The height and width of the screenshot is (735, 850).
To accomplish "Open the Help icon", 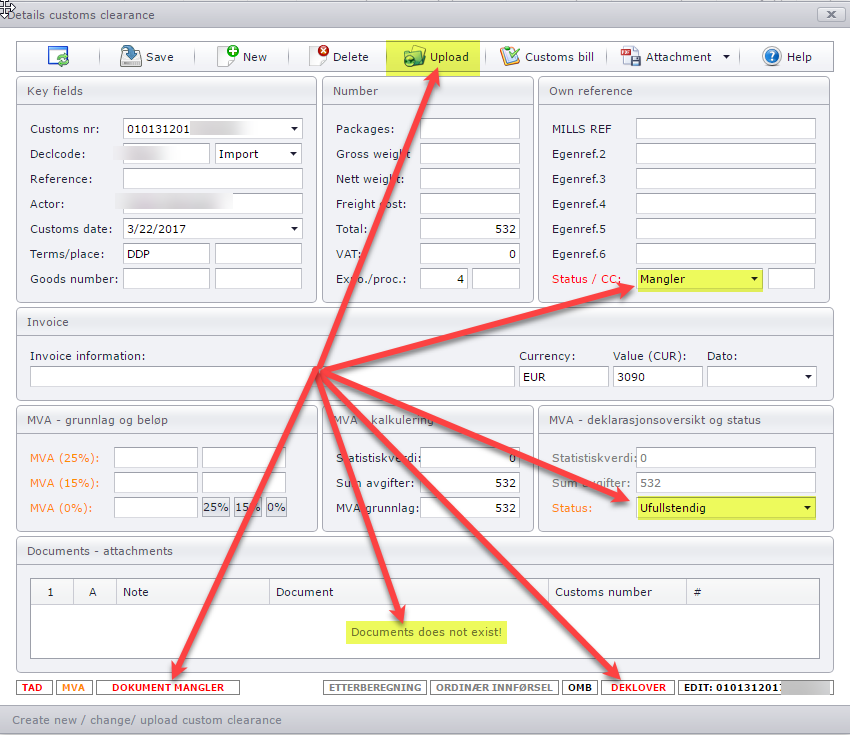I will coord(771,57).
